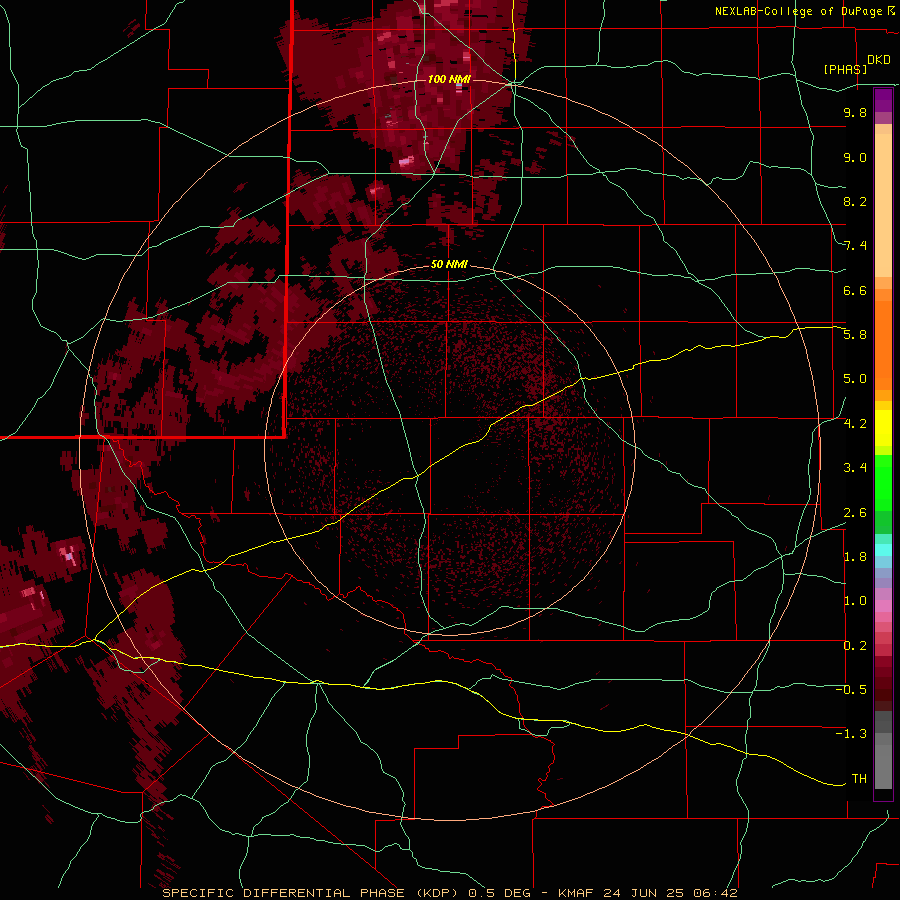Click the 9.0 value on the color scale
This screenshot has height=900, width=900.
coord(855,157)
